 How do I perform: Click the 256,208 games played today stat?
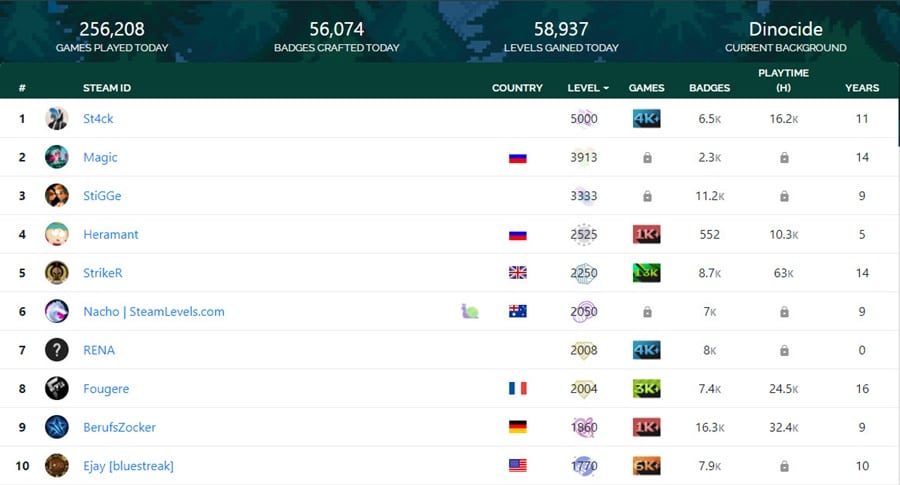coord(112,29)
